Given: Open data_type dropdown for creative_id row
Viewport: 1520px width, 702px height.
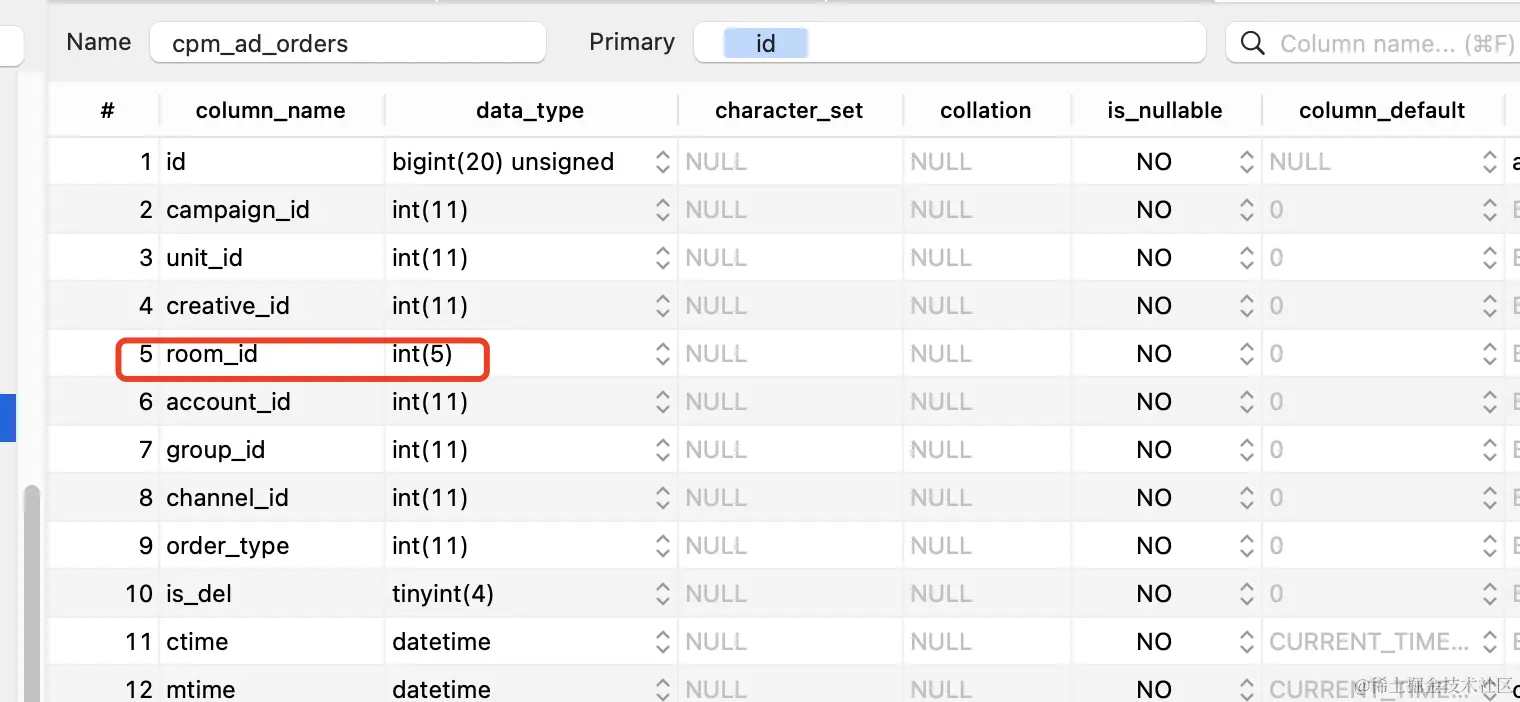Looking at the screenshot, I should (662, 306).
